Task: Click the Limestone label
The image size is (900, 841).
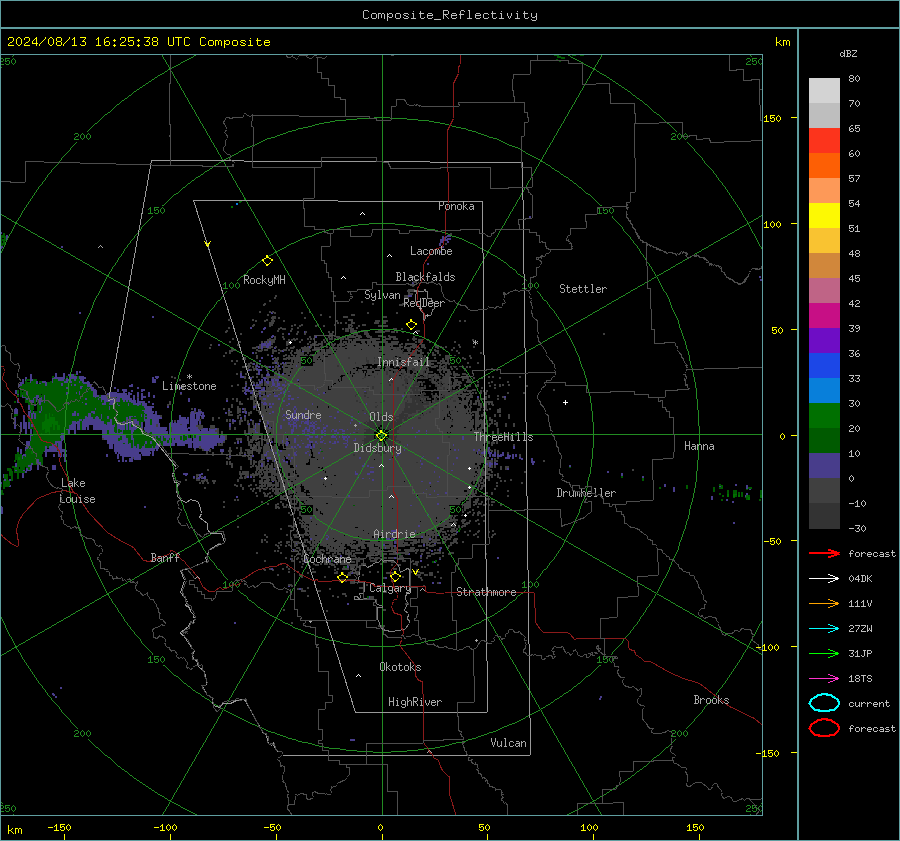Action: coord(189,386)
